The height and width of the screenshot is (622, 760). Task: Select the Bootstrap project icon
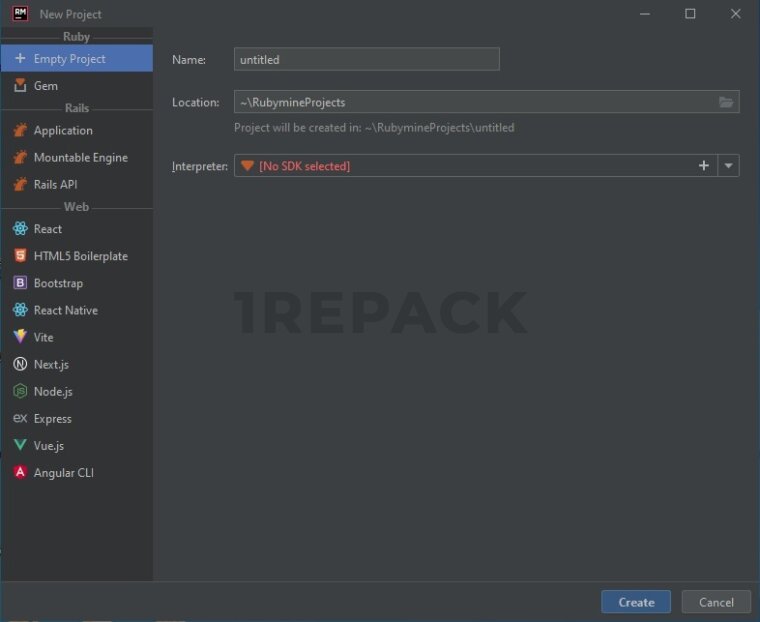(x=20, y=283)
